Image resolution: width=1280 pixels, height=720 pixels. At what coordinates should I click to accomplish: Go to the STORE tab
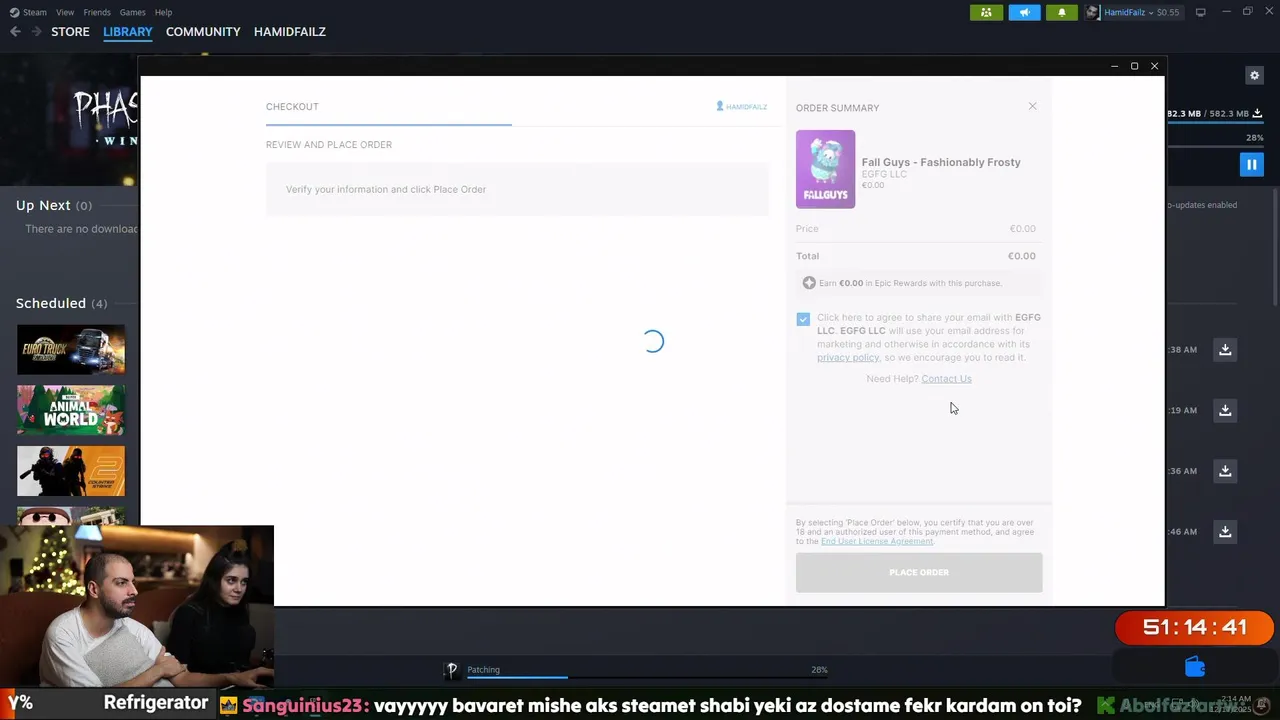[x=70, y=32]
